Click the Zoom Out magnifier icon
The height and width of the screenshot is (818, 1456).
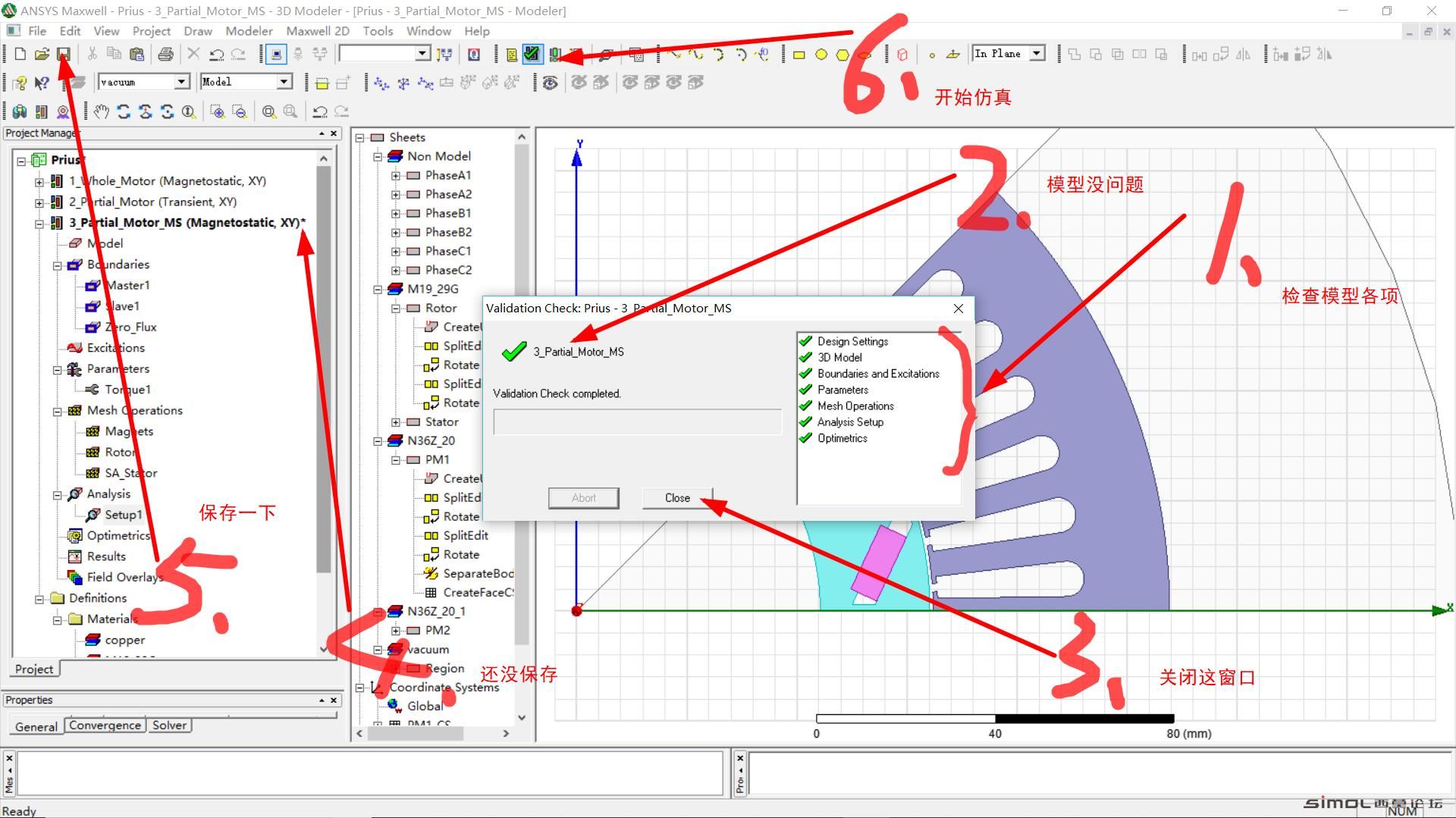(239, 111)
